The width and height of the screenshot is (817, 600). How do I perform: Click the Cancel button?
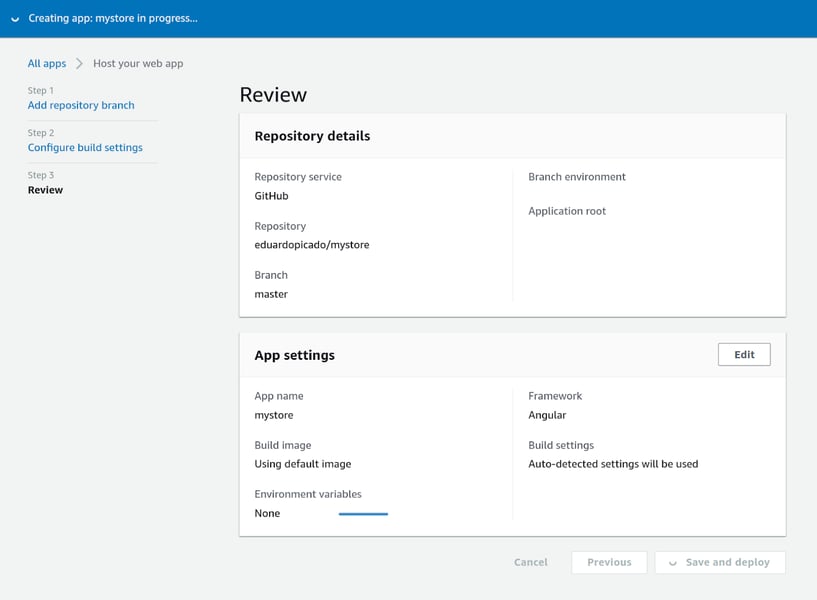pyautogui.click(x=530, y=562)
